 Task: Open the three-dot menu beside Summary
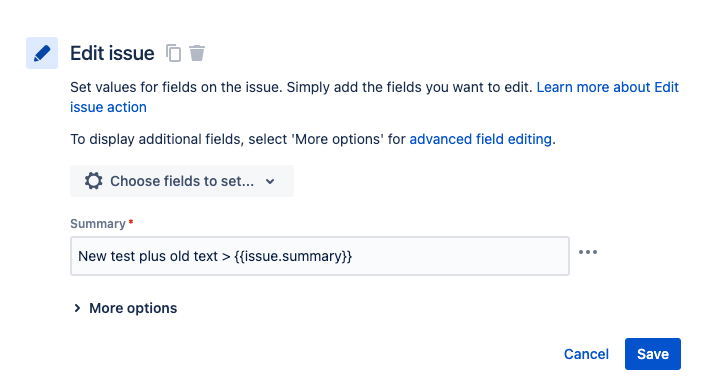(588, 252)
